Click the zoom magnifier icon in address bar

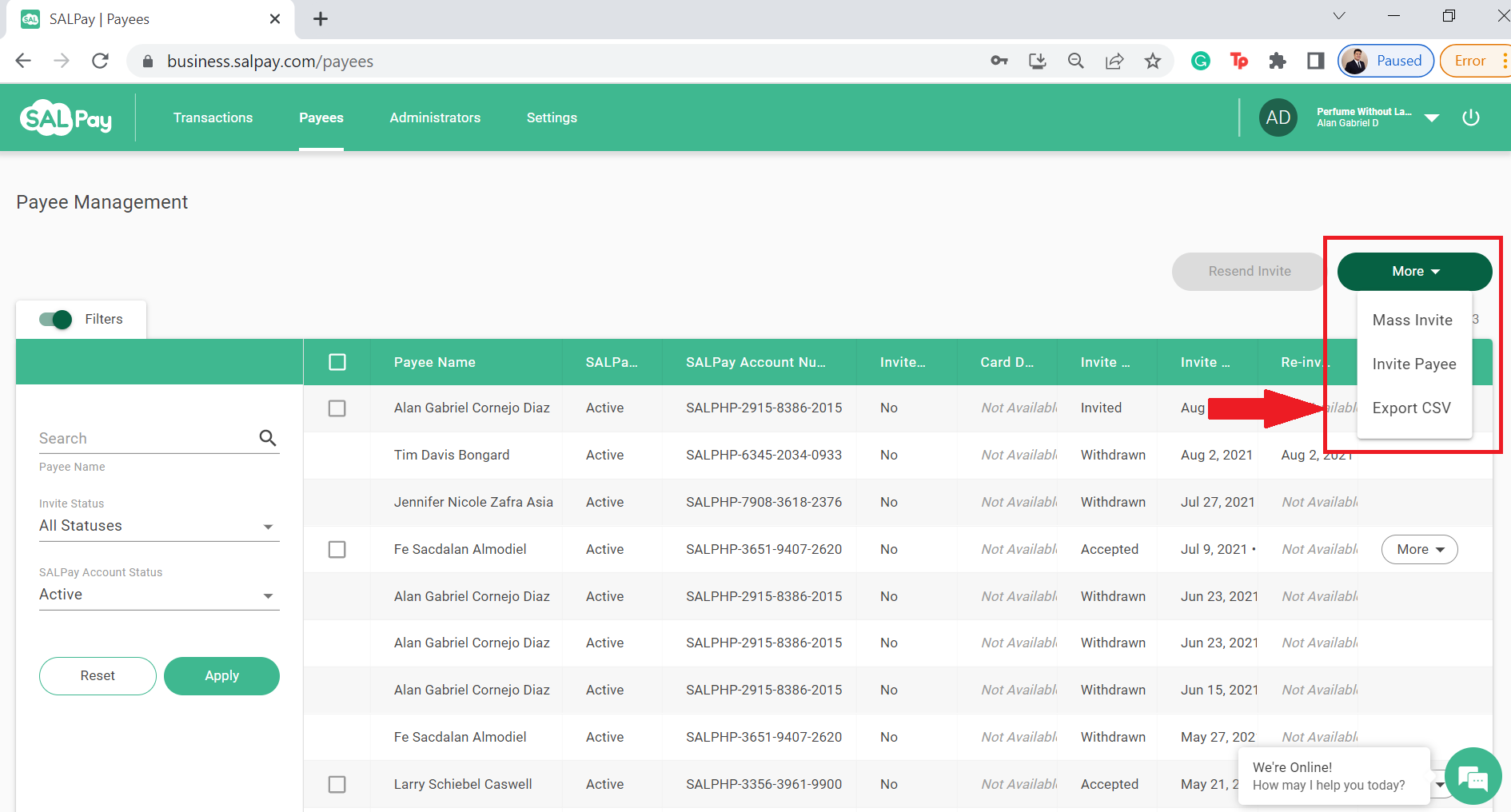(x=1075, y=61)
